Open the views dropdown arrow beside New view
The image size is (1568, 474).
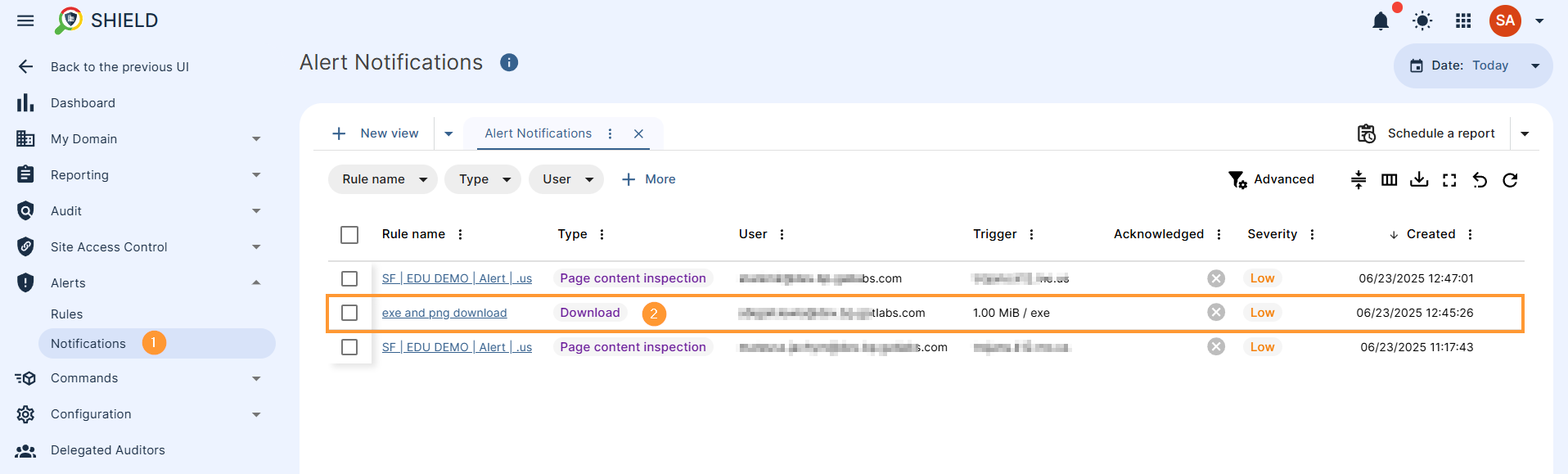coord(448,133)
